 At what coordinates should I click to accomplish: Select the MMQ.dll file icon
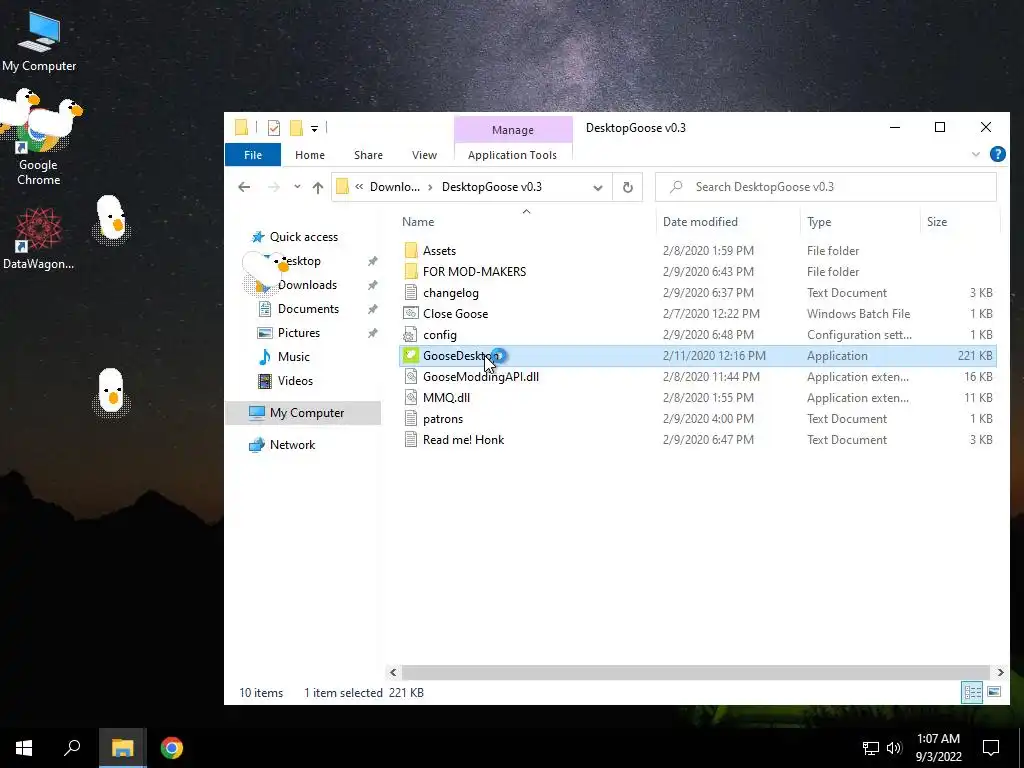click(411, 398)
